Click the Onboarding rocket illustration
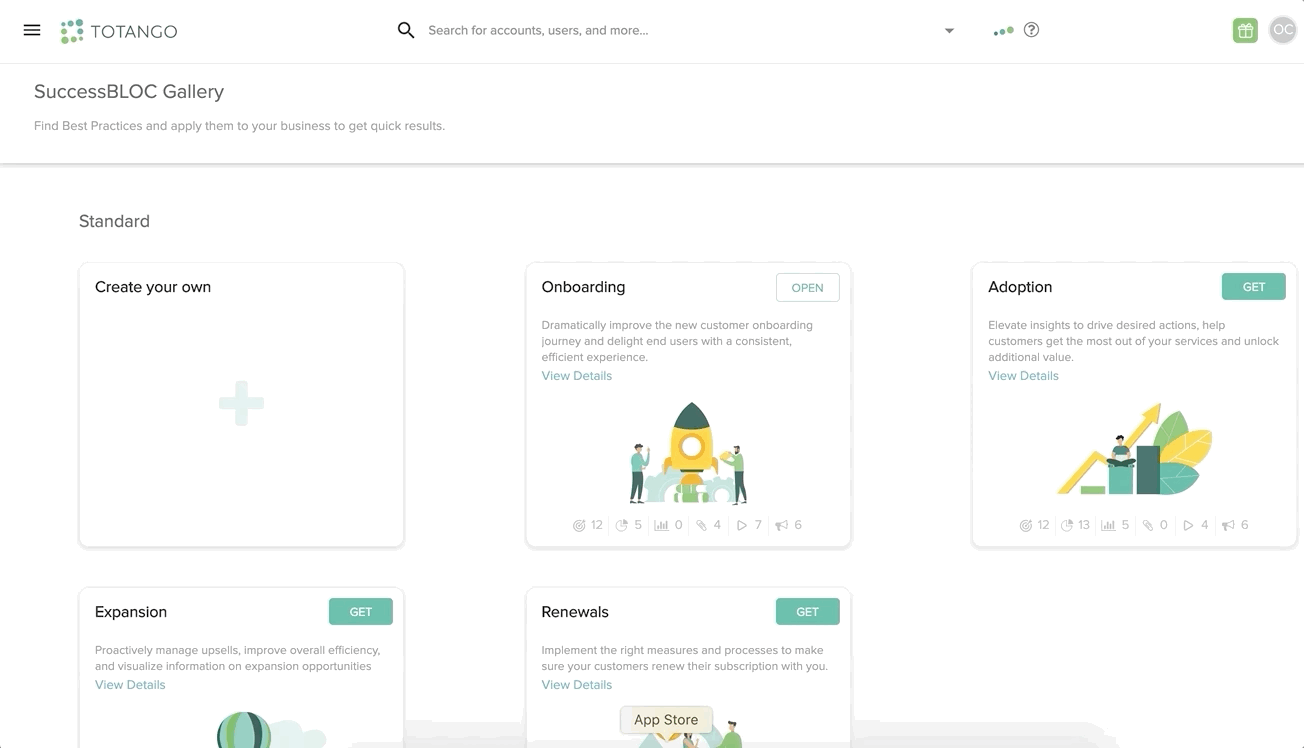The height and width of the screenshot is (748, 1304). pyautogui.click(x=688, y=453)
